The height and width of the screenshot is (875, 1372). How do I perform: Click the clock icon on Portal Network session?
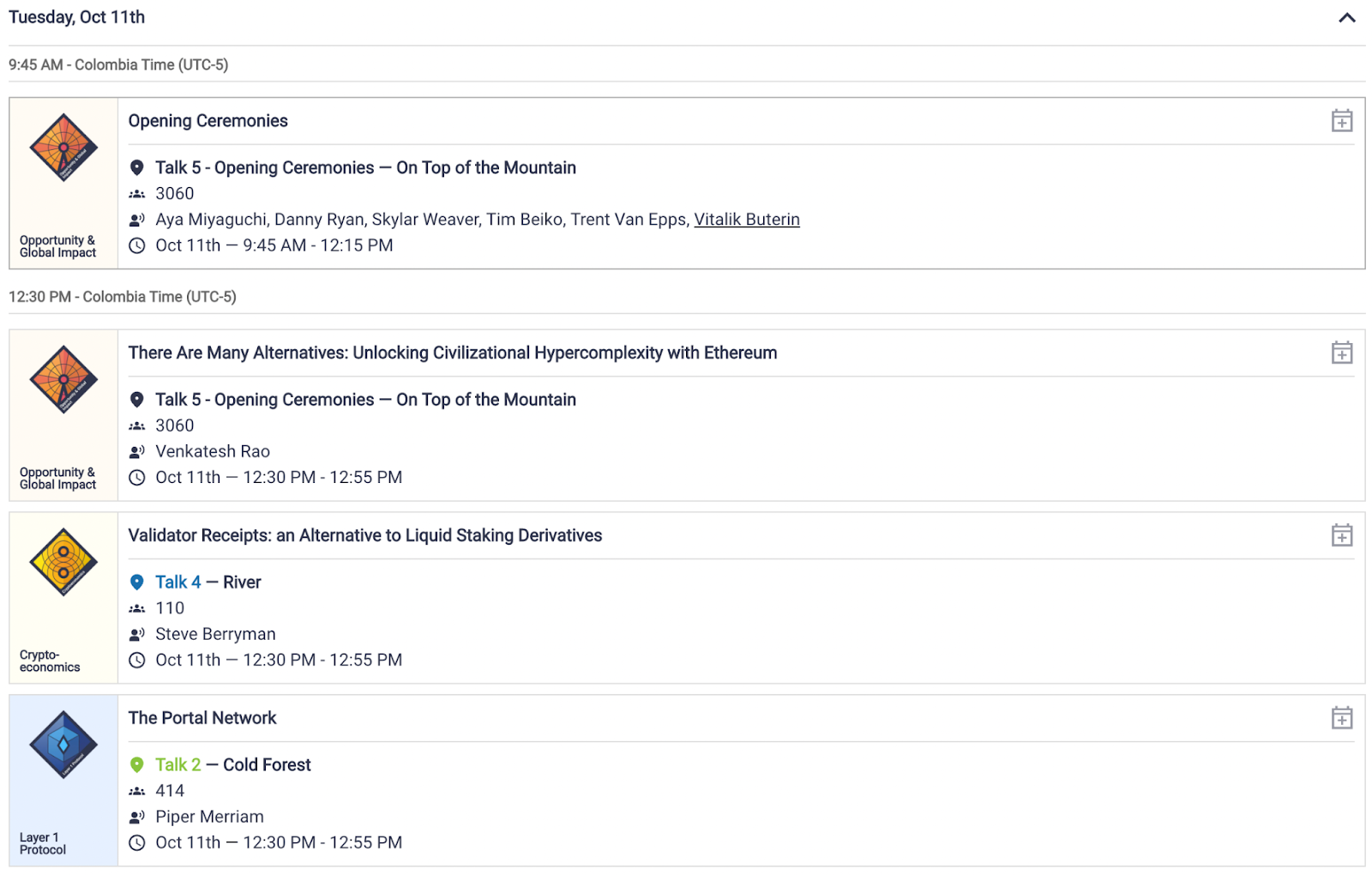[x=136, y=842]
